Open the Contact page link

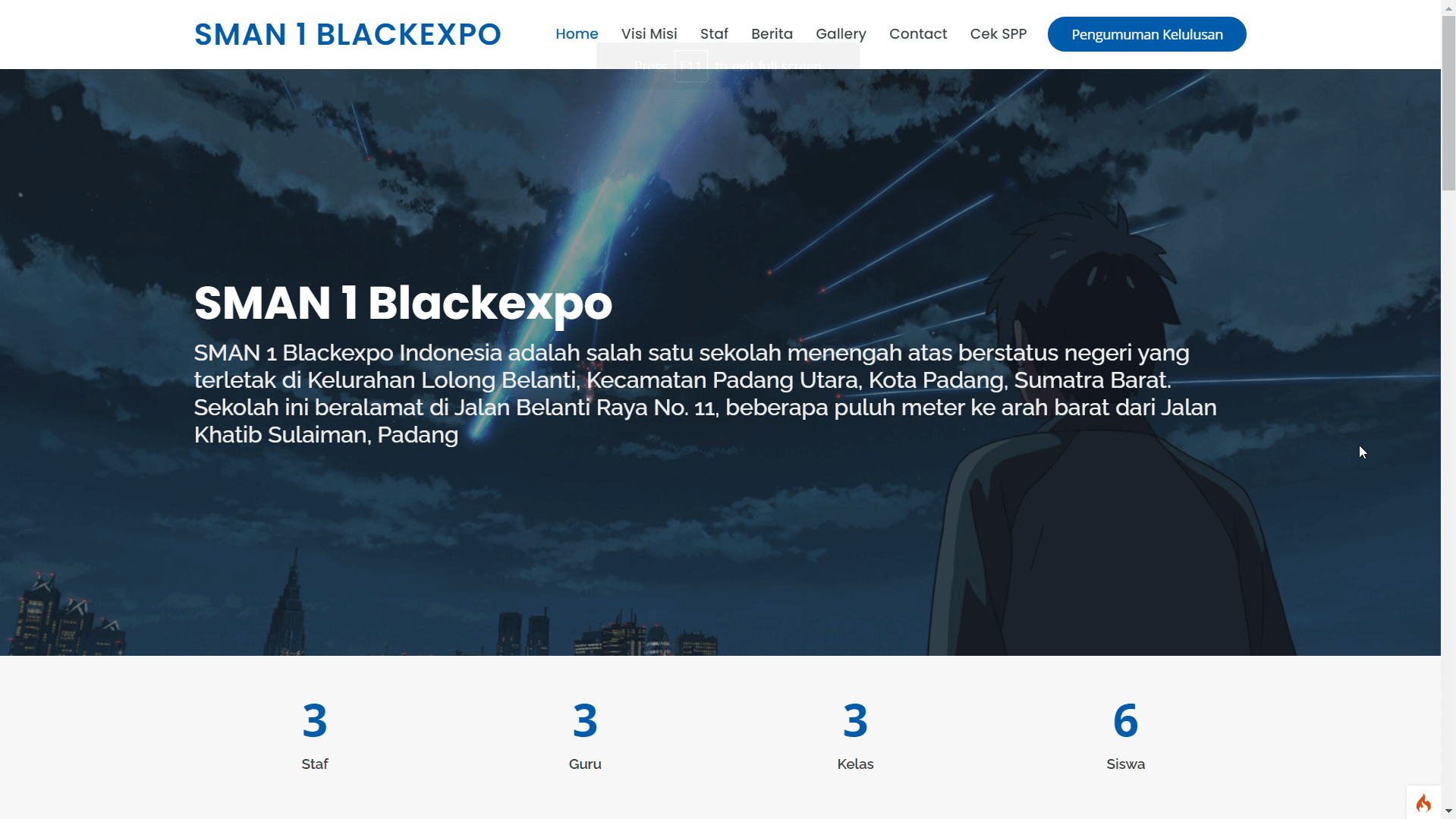[918, 34]
